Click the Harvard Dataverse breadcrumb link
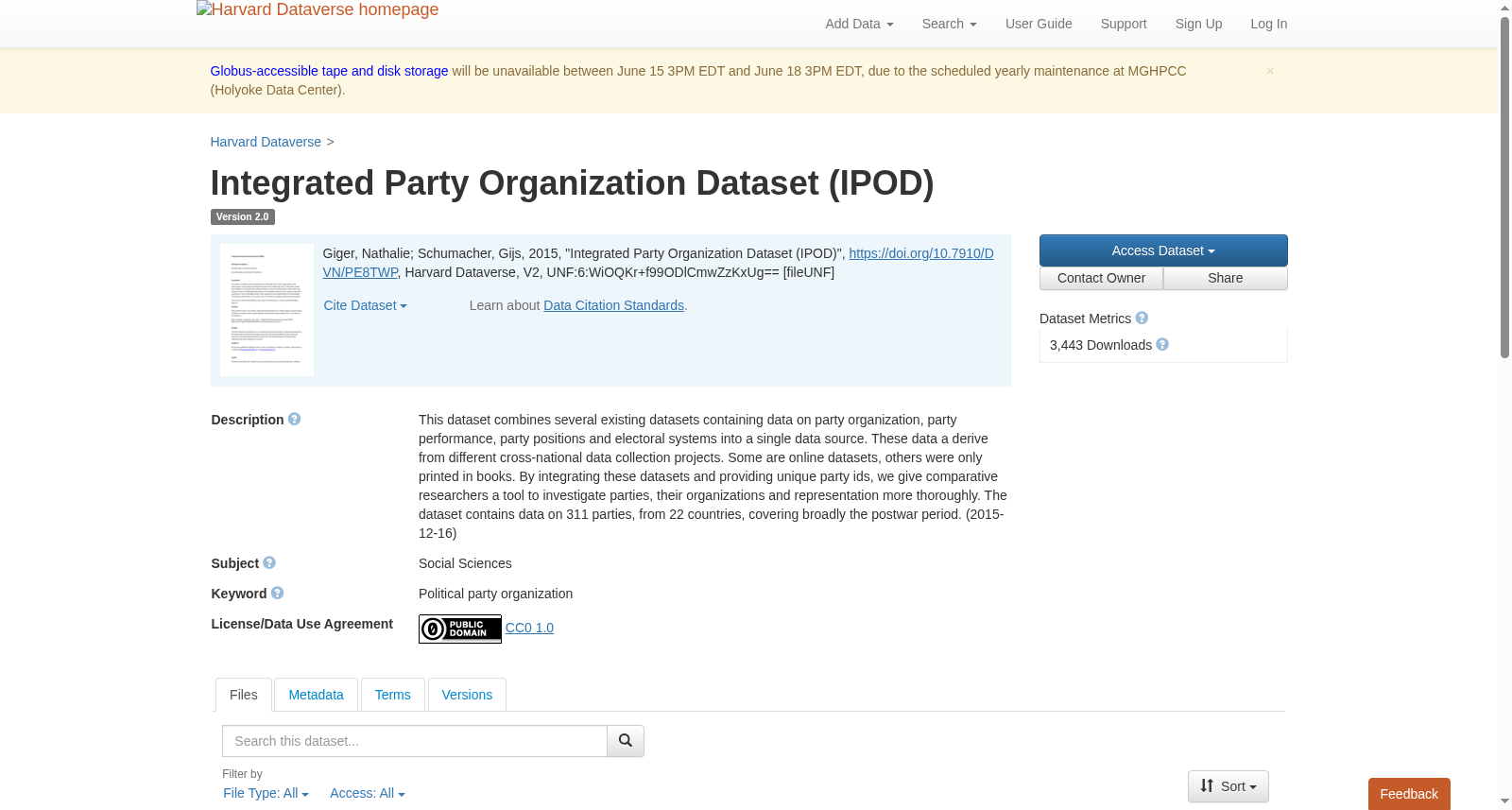 click(266, 142)
